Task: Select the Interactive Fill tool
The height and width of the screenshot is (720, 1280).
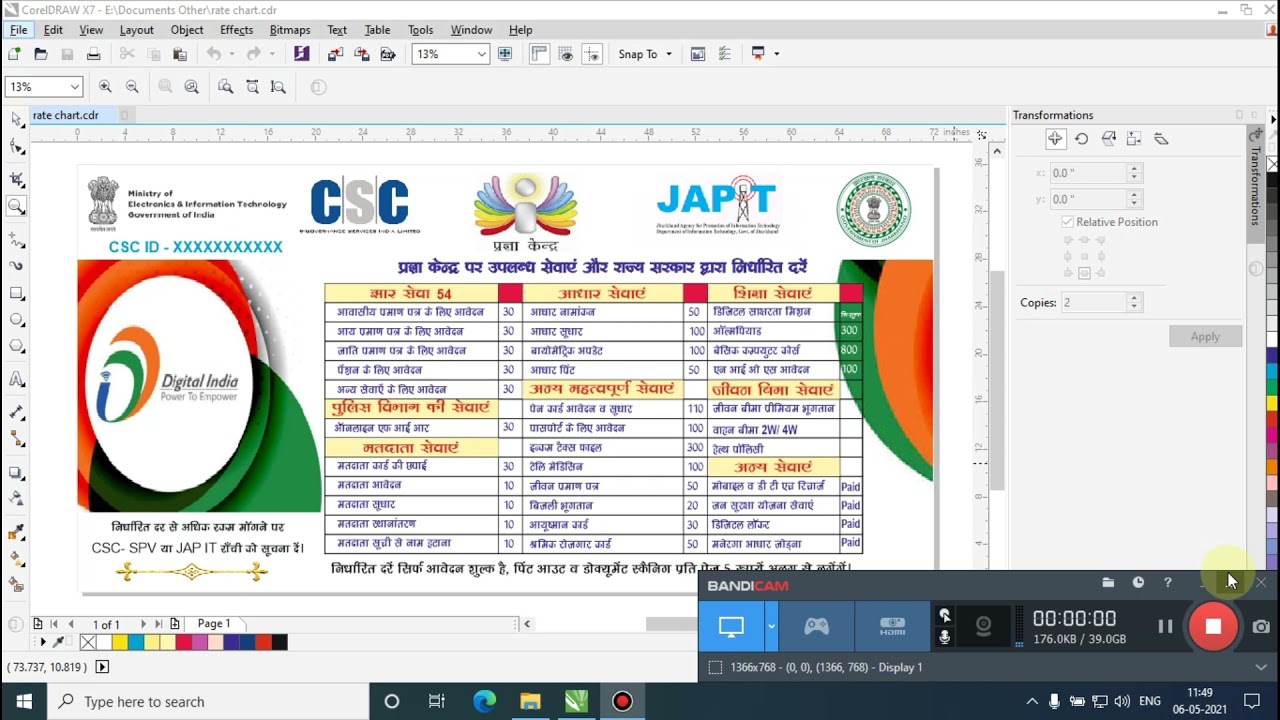Action: point(16,558)
